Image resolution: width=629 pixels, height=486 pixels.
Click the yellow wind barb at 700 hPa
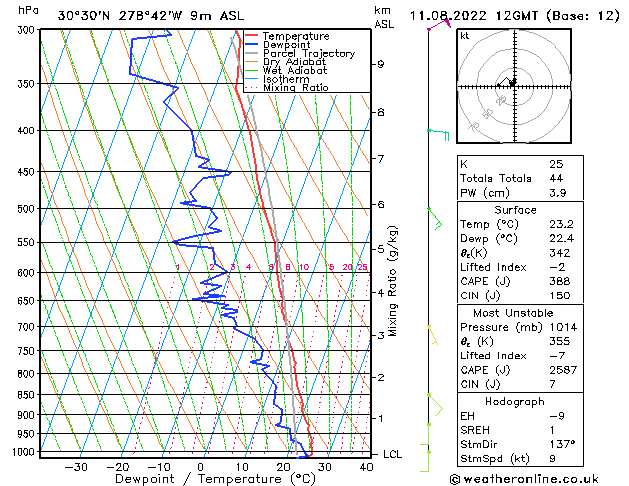point(433,335)
